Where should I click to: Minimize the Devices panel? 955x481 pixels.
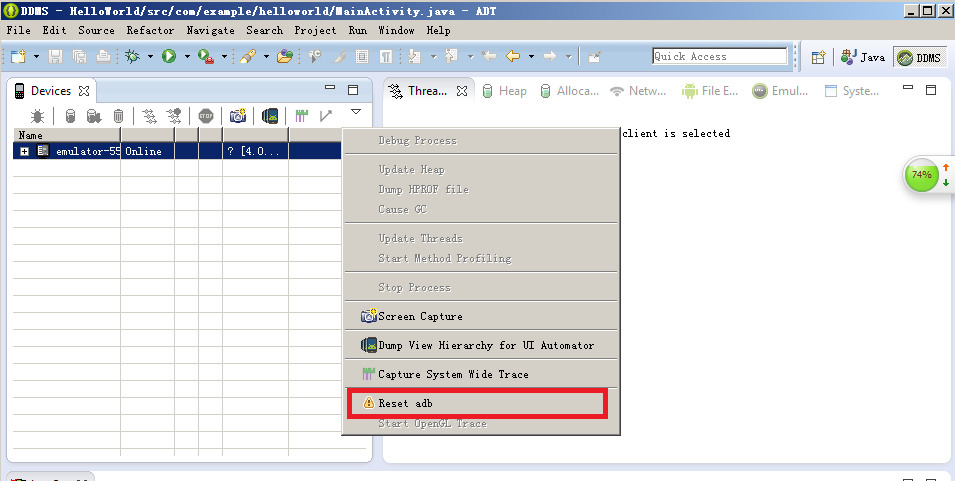pyautogui.click(x=330, y=88)
